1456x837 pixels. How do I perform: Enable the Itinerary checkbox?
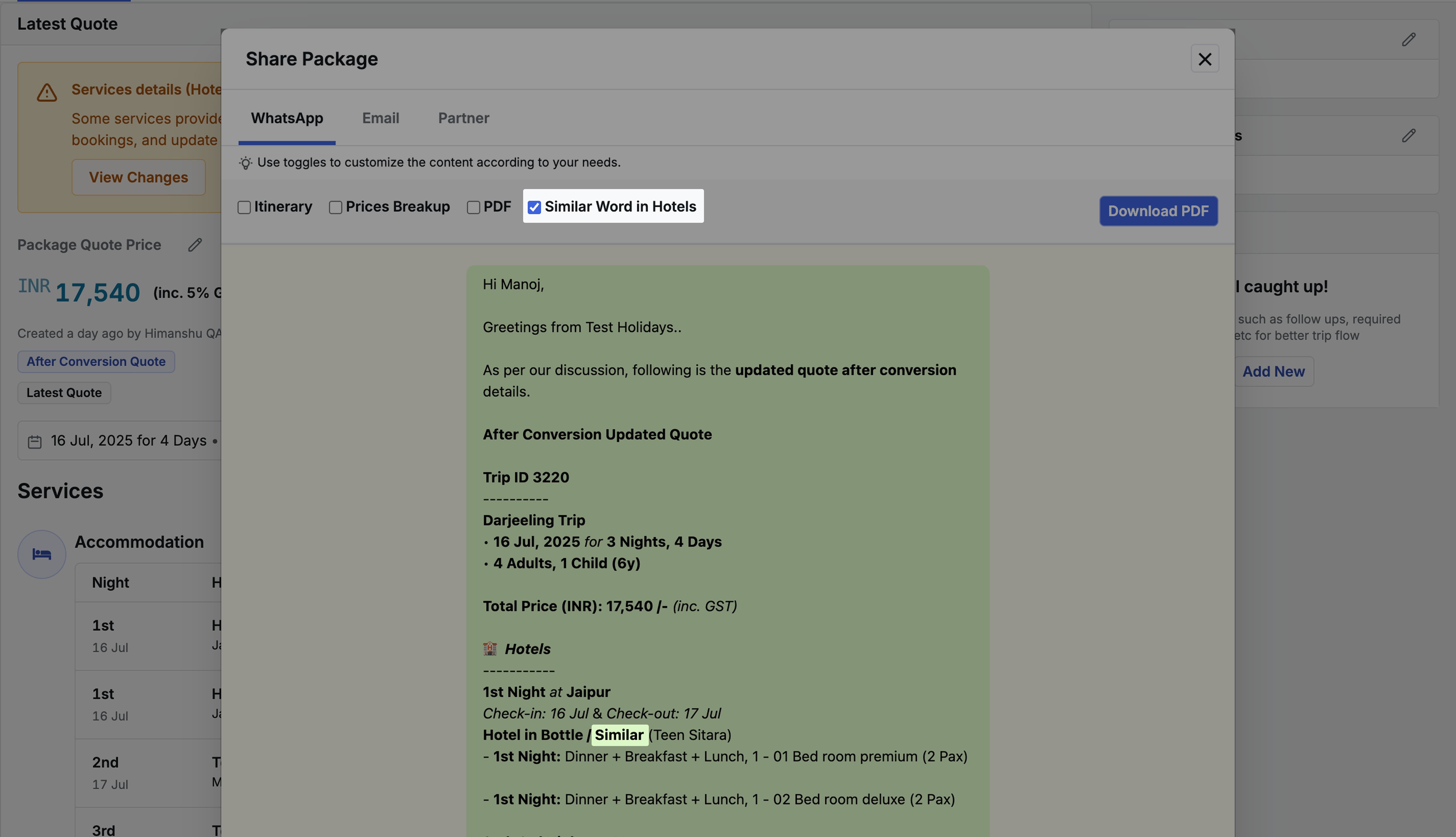[x=244, y=207]
